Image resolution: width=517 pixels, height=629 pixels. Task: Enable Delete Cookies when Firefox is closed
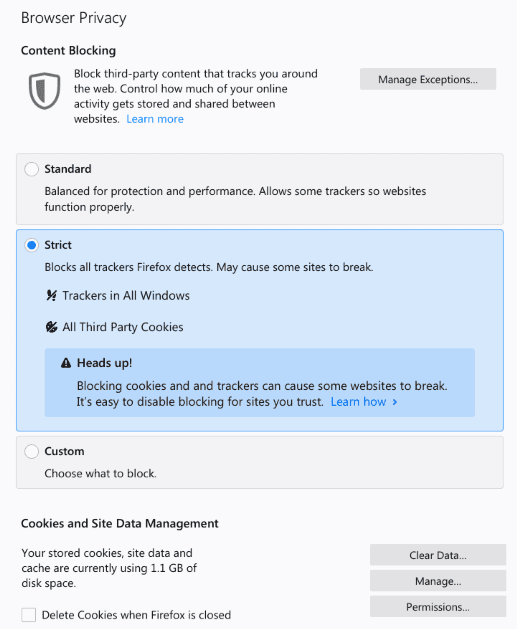click(28, 615)
